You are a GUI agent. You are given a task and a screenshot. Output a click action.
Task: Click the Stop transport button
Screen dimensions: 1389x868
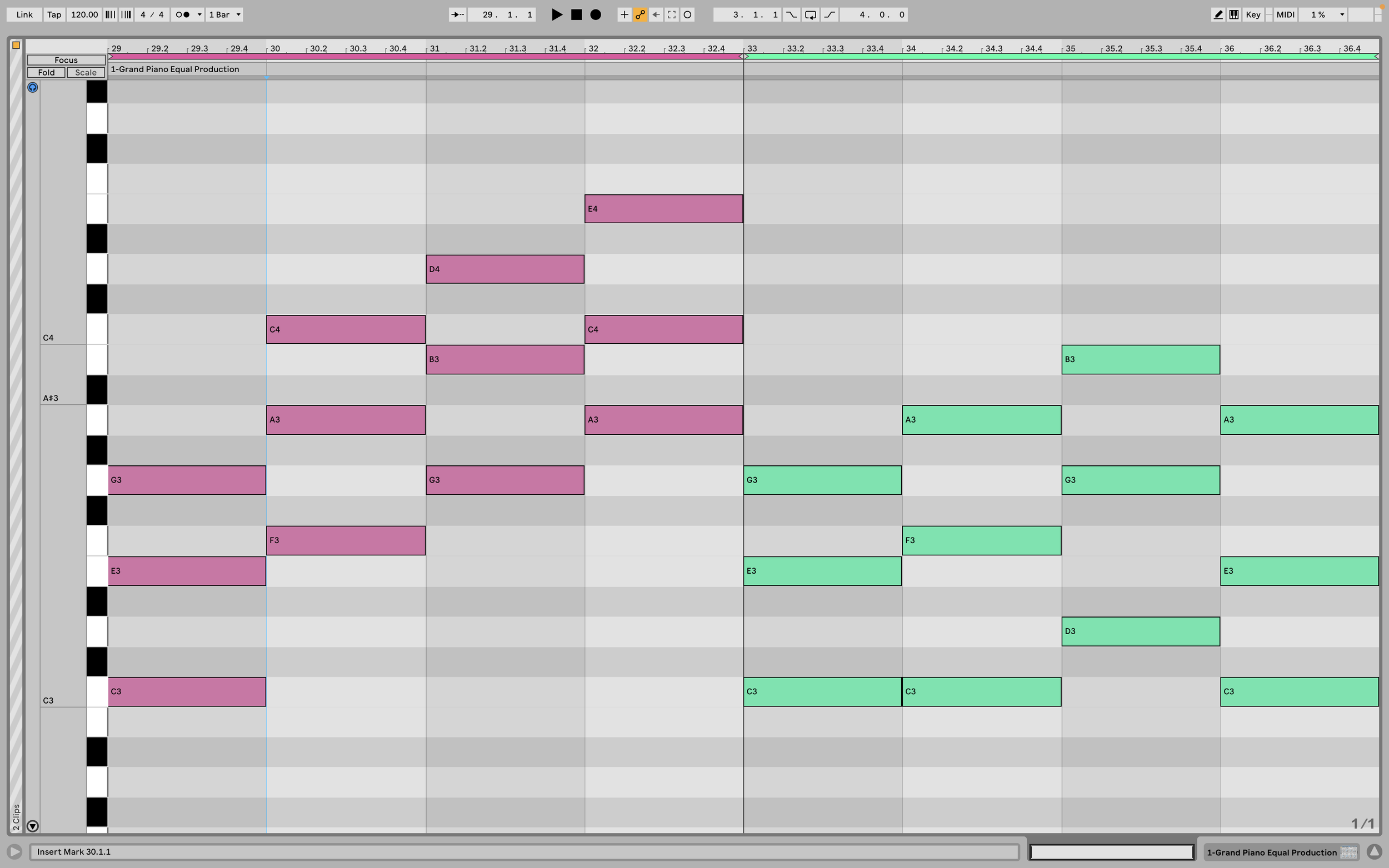[x=577, y=15]
